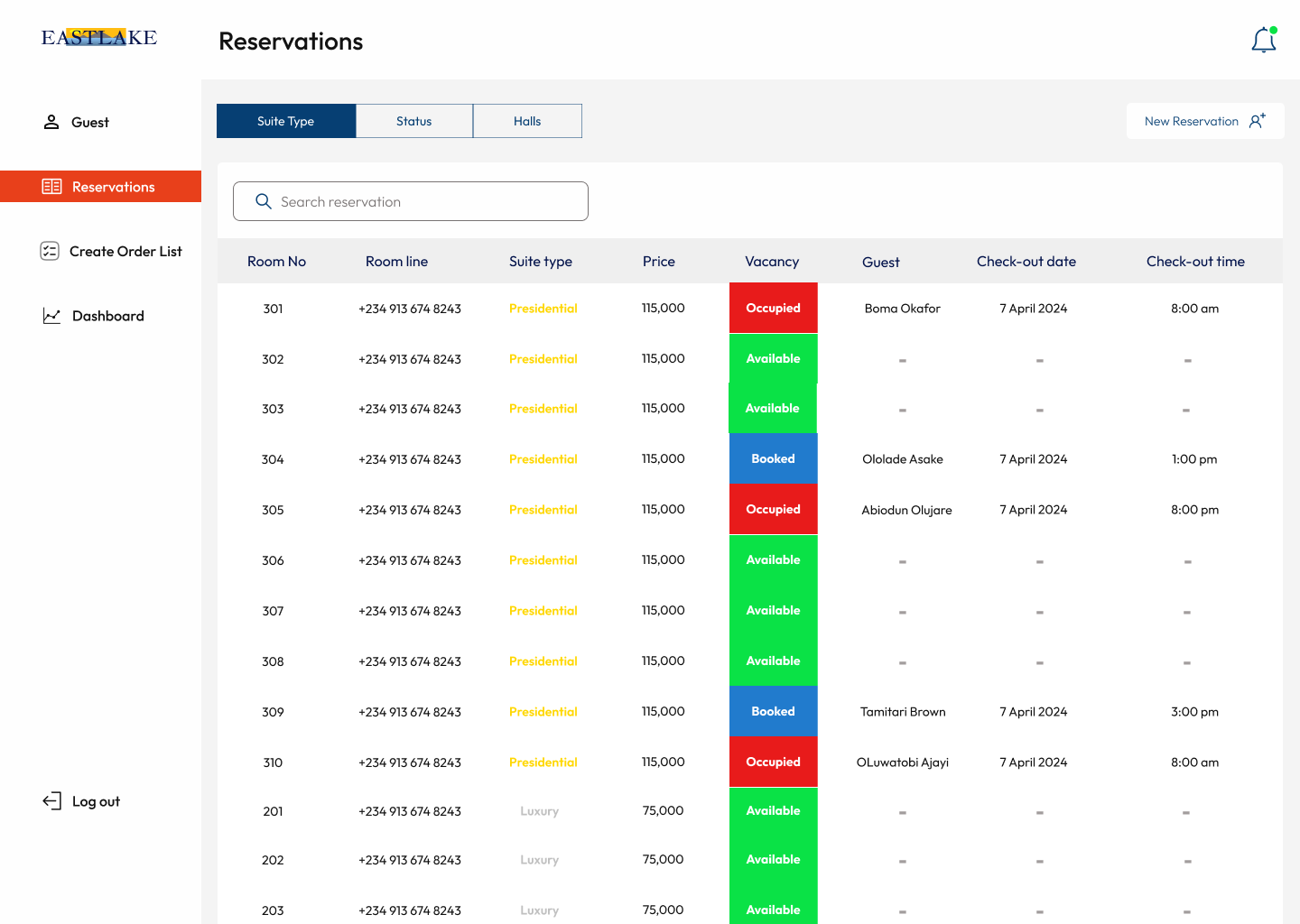
Task: Click the 8:00 pm check-out time
Action: (1195, 509)
